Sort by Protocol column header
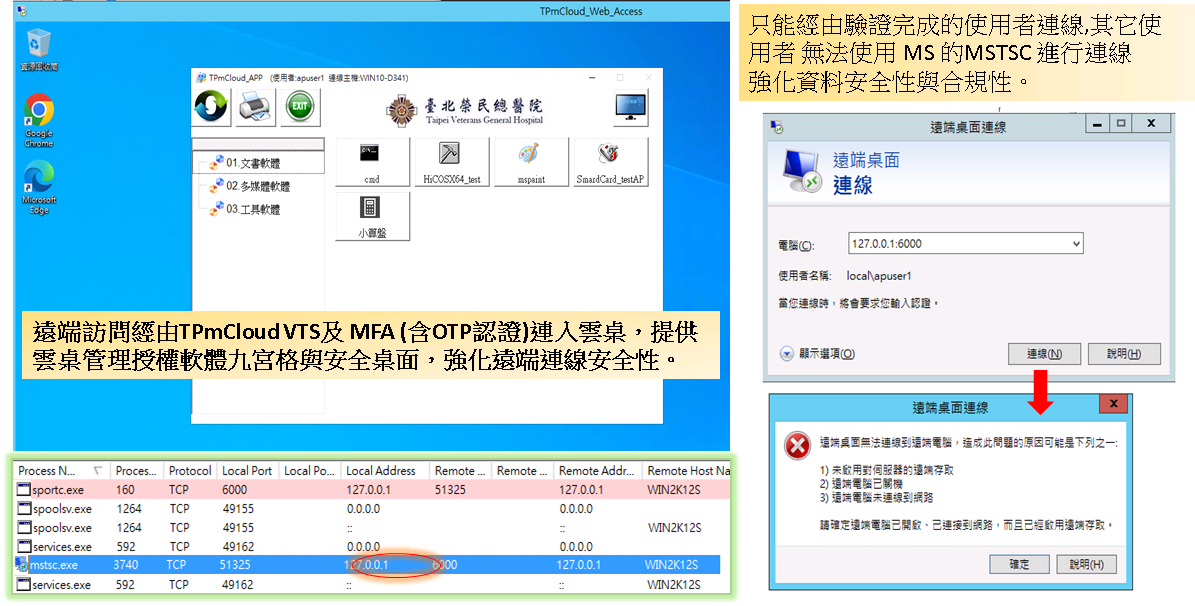This screenshot has width=1195, height=606. (190, 471)
